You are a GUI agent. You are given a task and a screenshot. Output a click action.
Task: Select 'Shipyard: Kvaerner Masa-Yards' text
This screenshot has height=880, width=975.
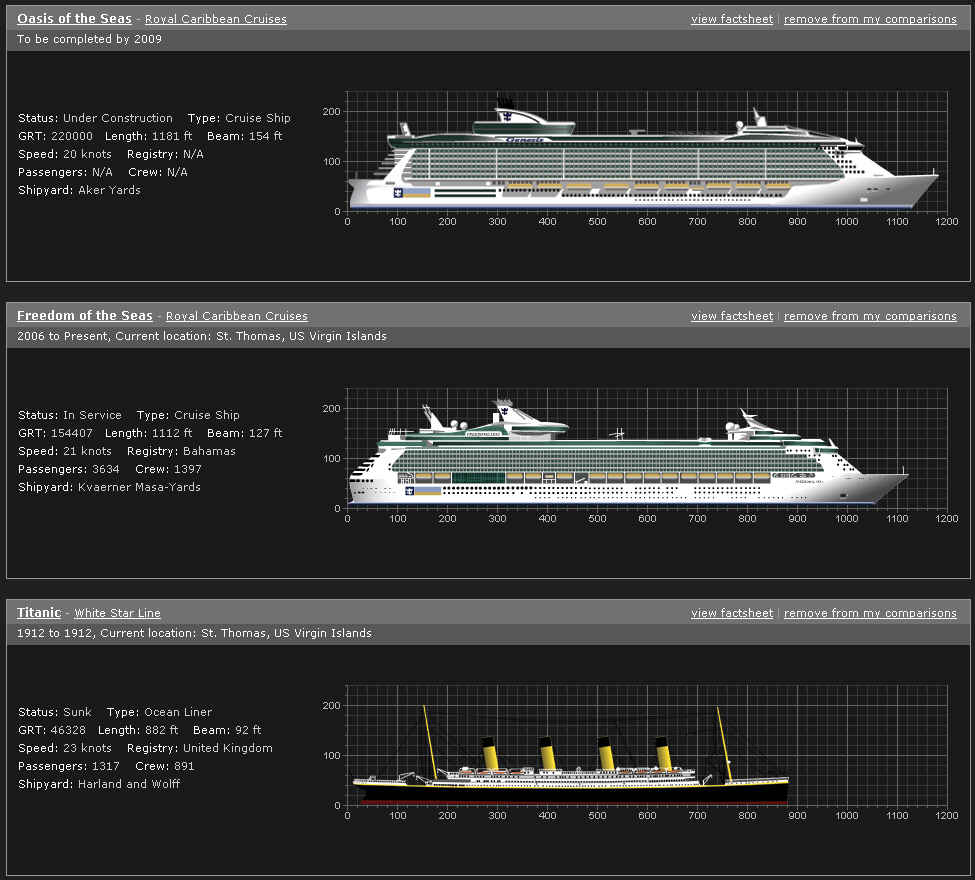tap(109, 488)
